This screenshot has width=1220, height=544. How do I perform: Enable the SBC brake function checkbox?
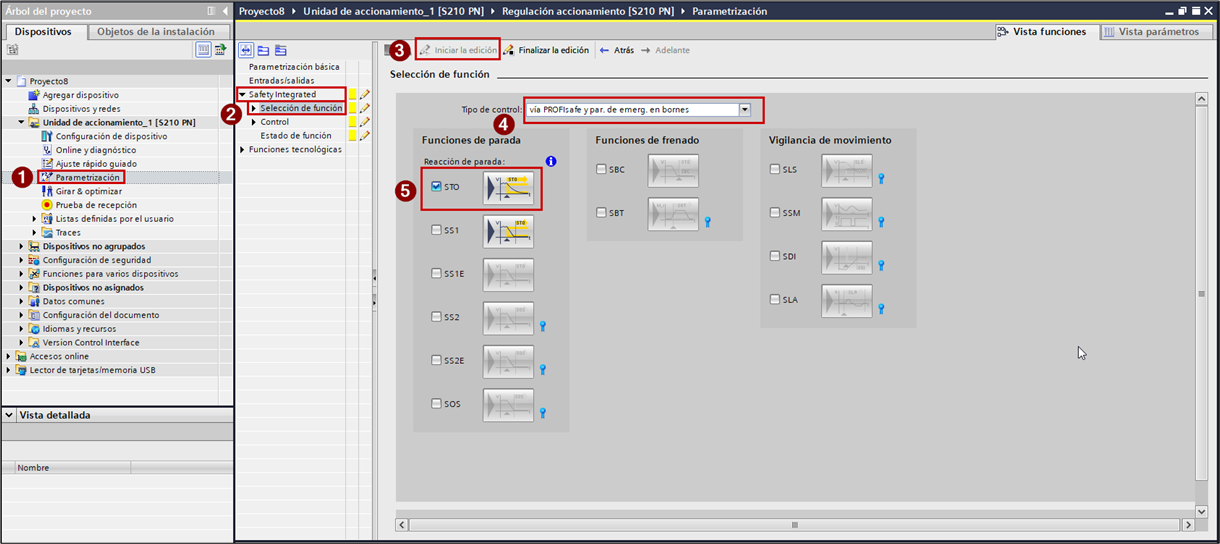click(x=601, y=170)
